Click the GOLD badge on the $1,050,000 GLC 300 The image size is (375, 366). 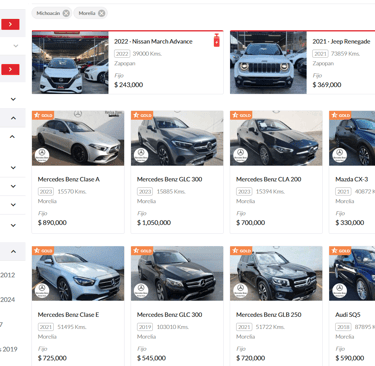pos(142,115)
